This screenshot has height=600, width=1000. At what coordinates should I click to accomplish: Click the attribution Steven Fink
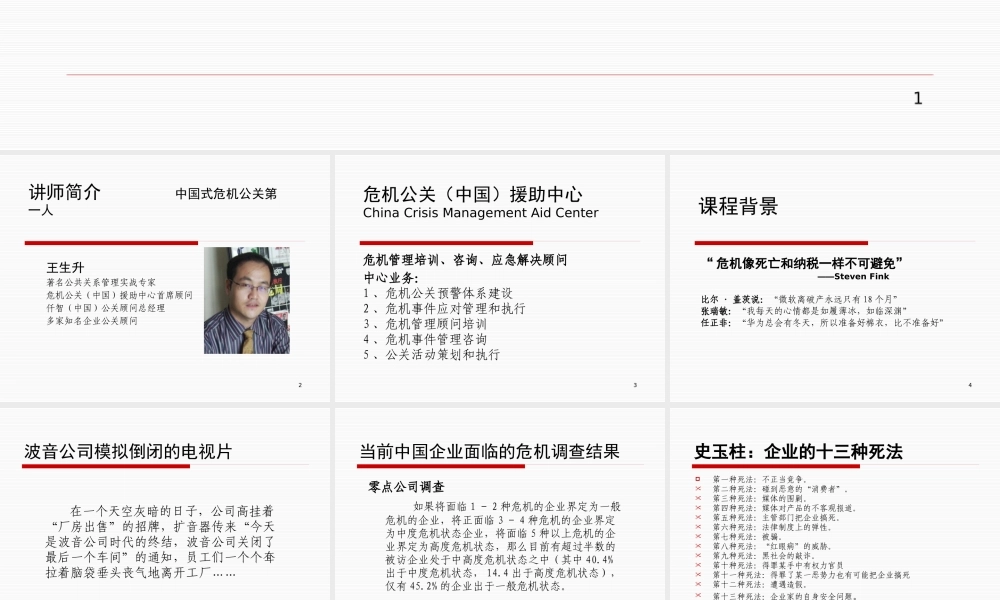[853, 277]
